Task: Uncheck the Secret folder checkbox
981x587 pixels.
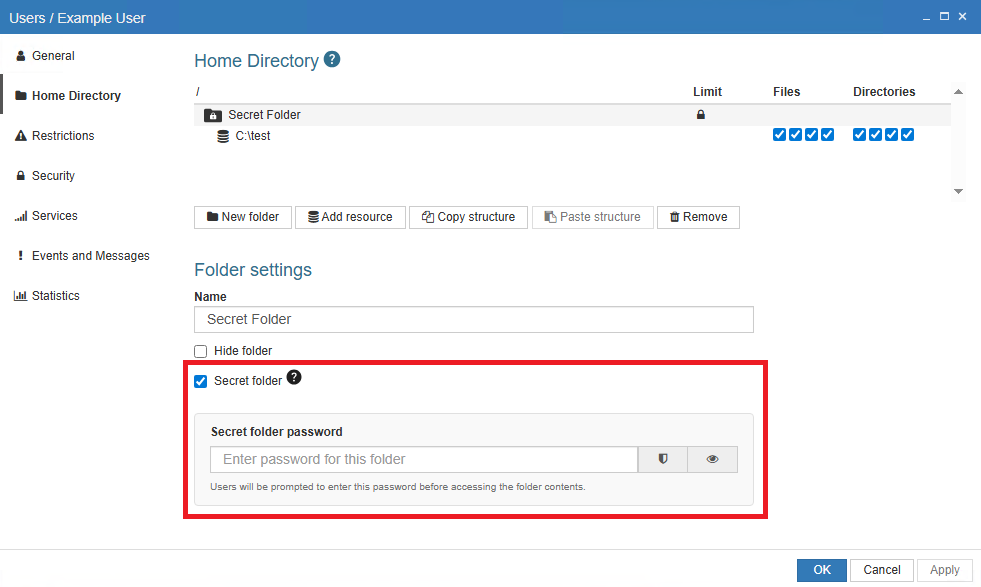Action: click(x=201, y=381)
